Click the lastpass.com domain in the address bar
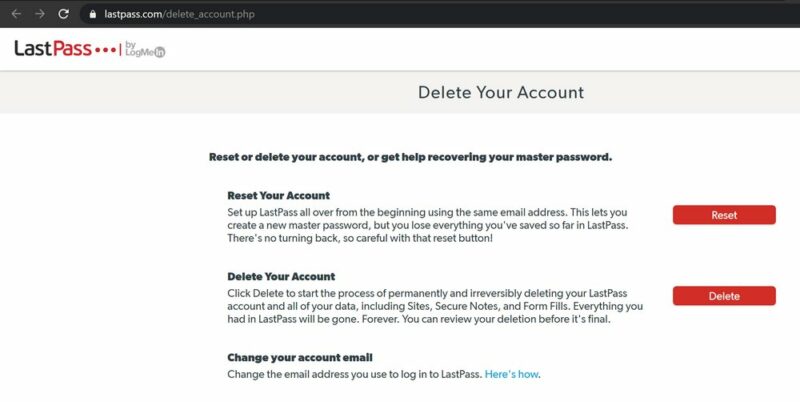Image resolution: width=800 pixels, height=402 pixels. point(134,15)
